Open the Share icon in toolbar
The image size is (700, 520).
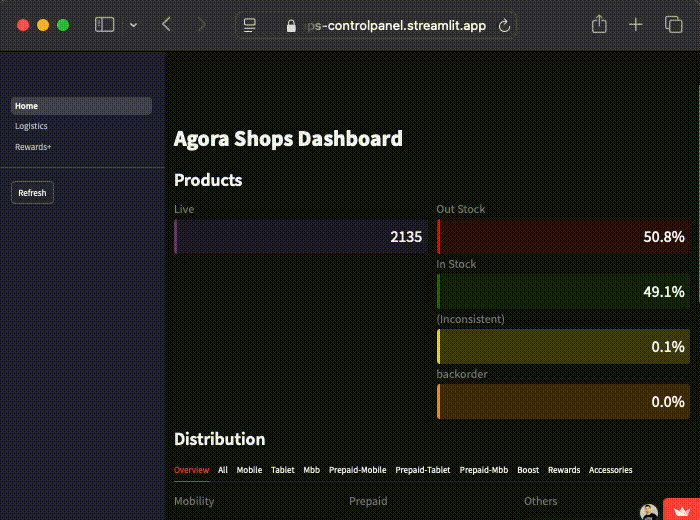(x=599, y=24)
